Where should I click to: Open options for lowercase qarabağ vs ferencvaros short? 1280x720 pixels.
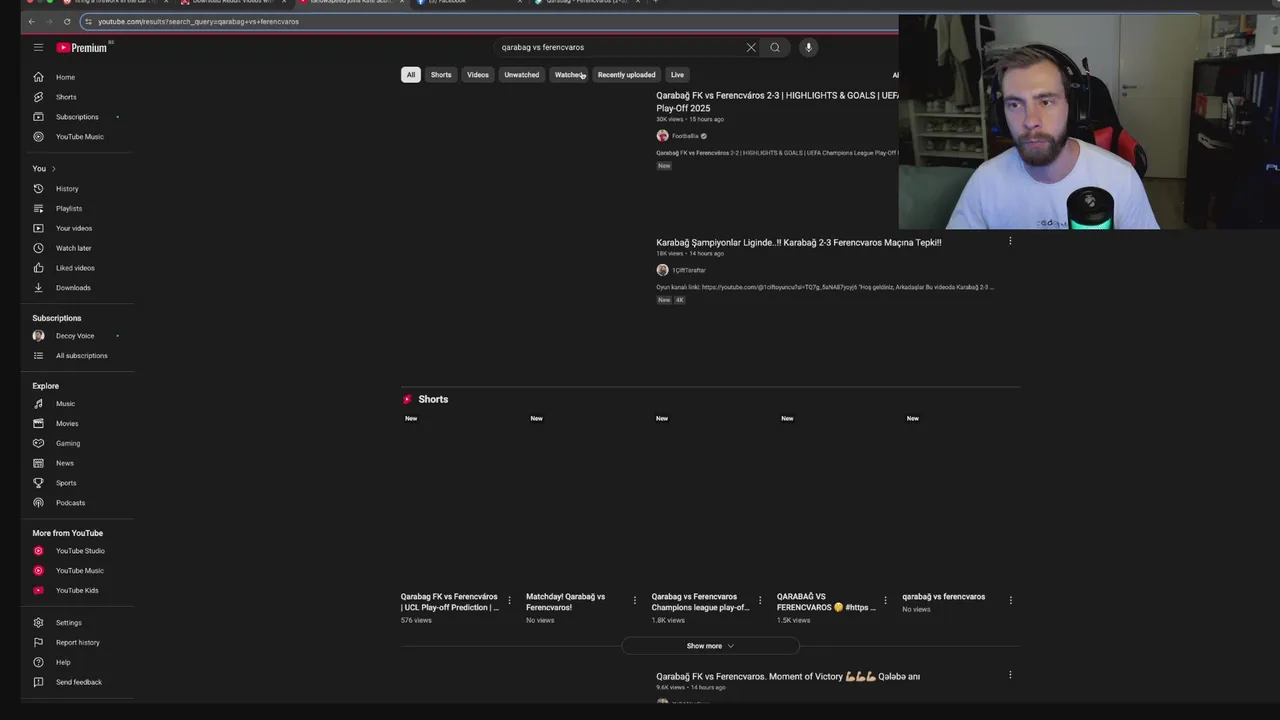click(x=1010, y=601)
